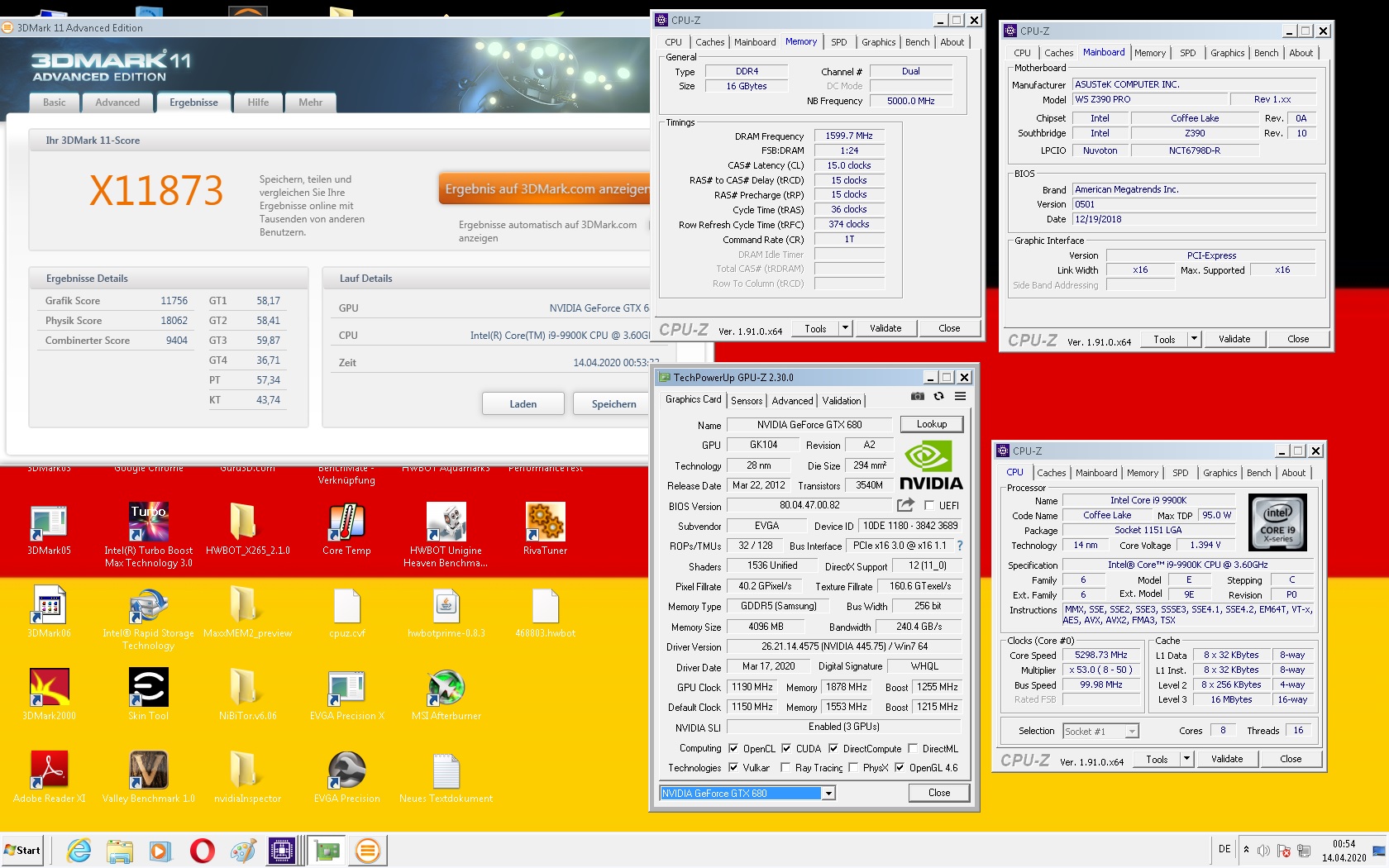This screenshot has height=868, width=1389.
Task: Switch to the Basic tab in 3DMark 11
Action: click(55, 103)
